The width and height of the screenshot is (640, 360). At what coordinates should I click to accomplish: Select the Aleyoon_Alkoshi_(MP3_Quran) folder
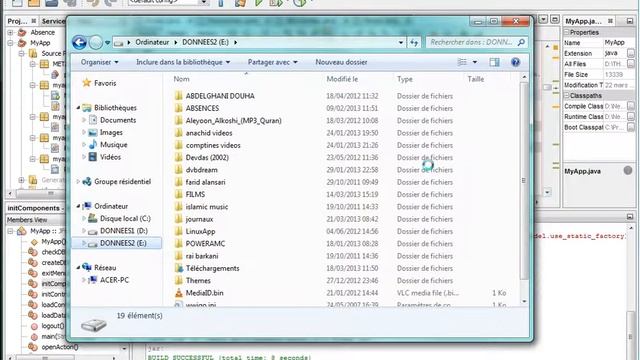pyautogui.click(x=233, y=120)
